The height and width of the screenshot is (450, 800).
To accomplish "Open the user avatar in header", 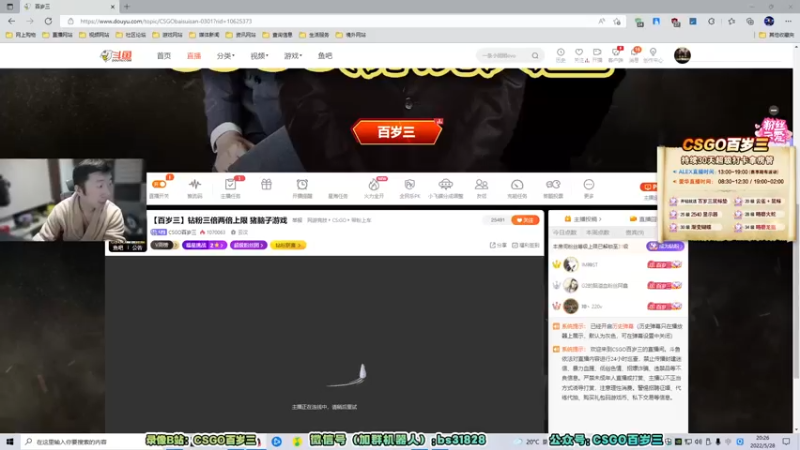I will 682,55.
